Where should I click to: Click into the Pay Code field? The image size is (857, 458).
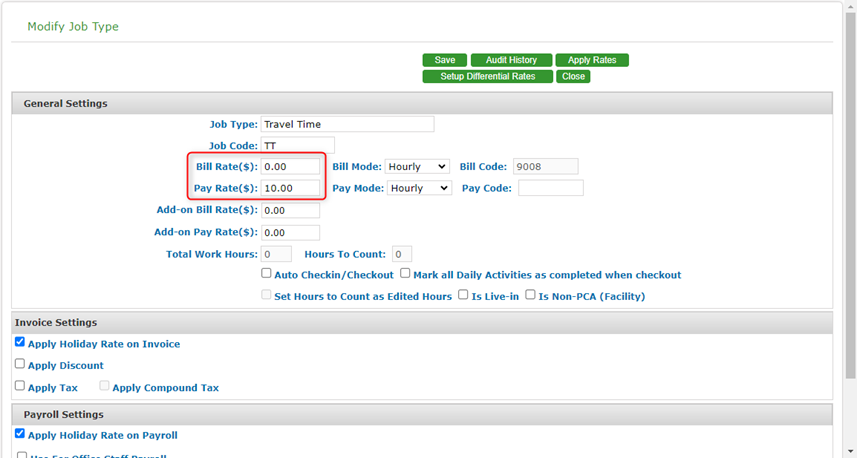[550, 188]
